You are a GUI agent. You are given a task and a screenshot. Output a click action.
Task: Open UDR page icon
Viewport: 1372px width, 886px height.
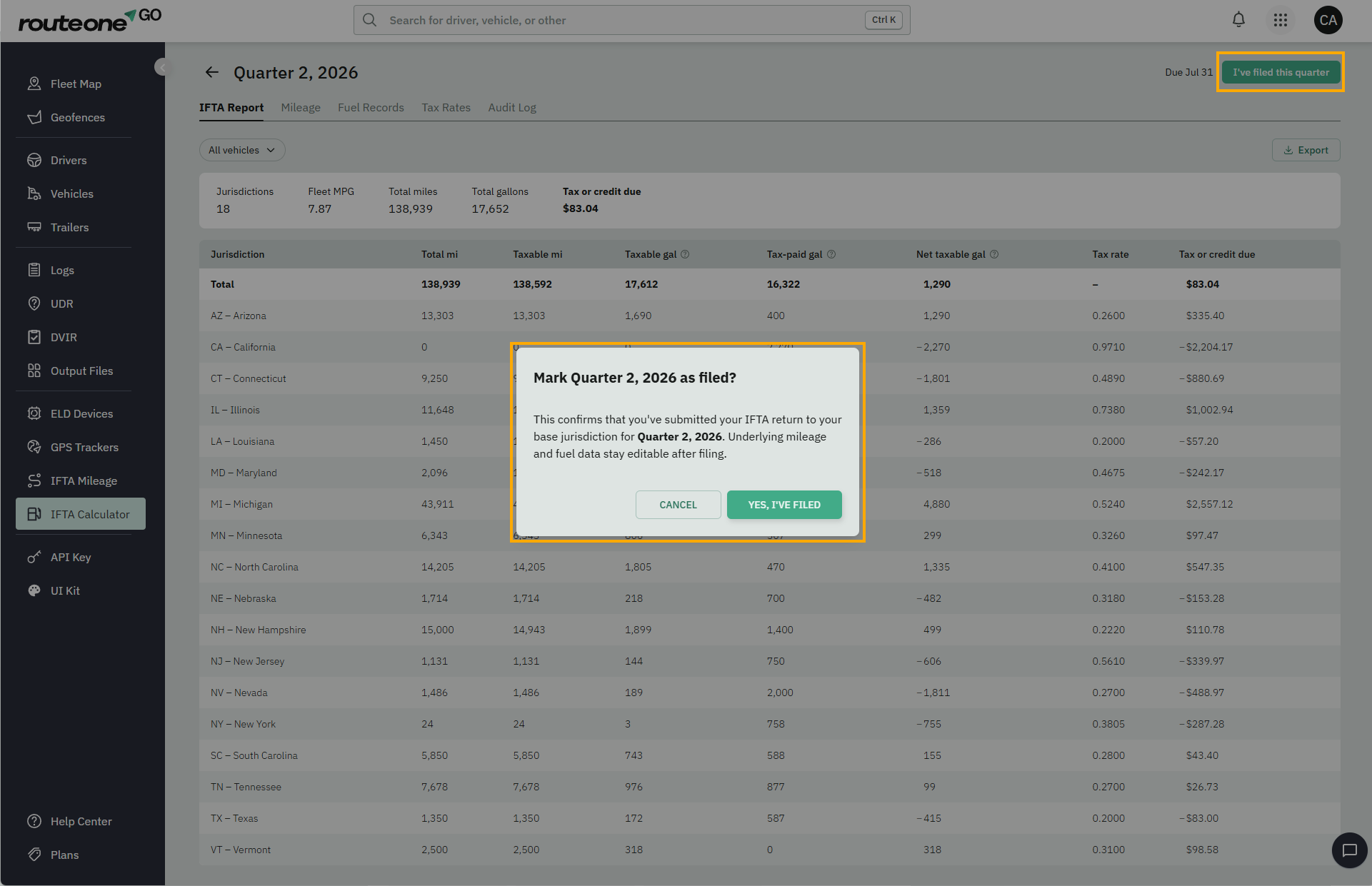click(x=34, y=303)
